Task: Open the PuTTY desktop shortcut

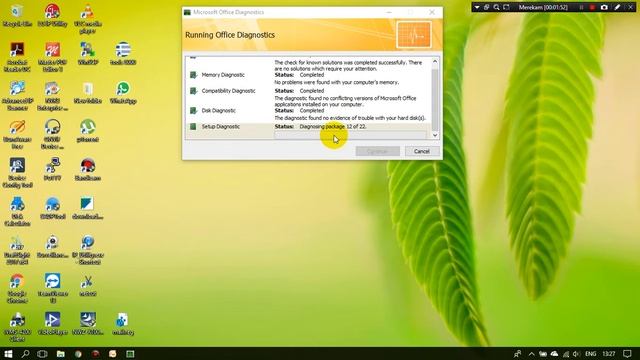Action: 52,169
